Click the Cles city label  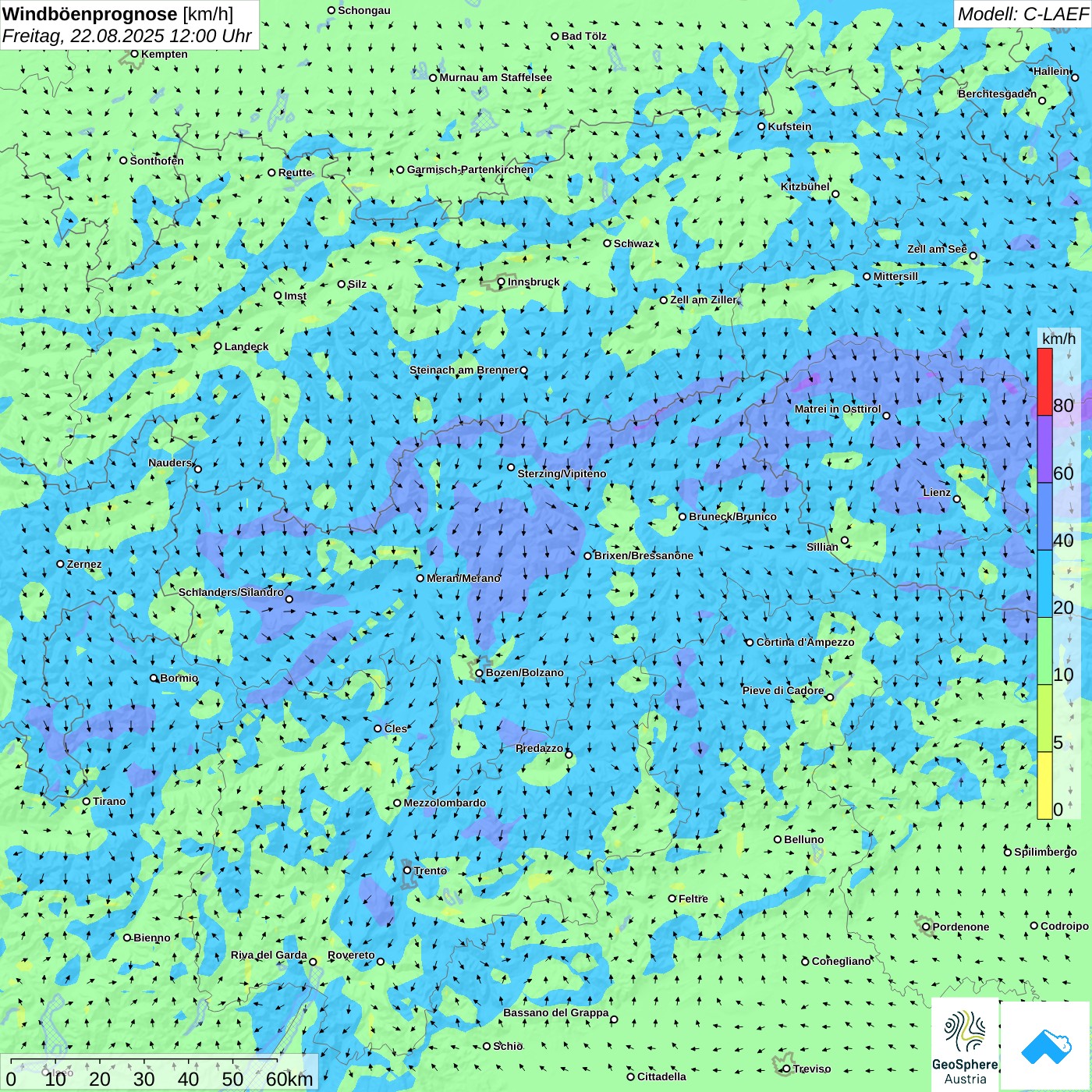pyautogui.click(x=395, y=729)
